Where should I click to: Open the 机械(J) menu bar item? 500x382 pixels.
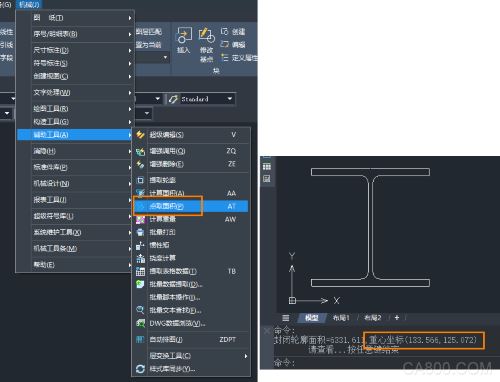click(29, 4)
